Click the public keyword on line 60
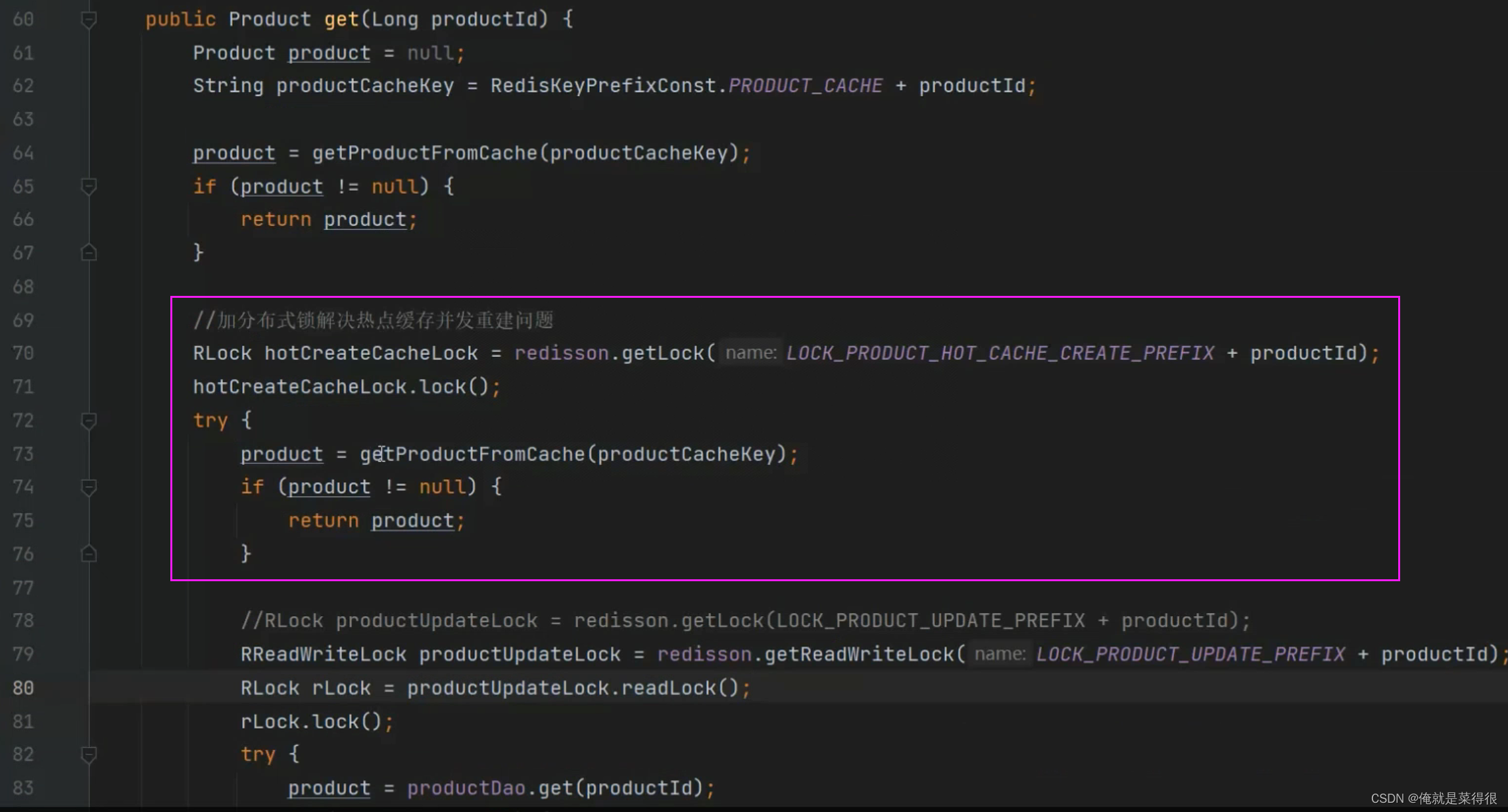1508x812 pixels. 181,19
